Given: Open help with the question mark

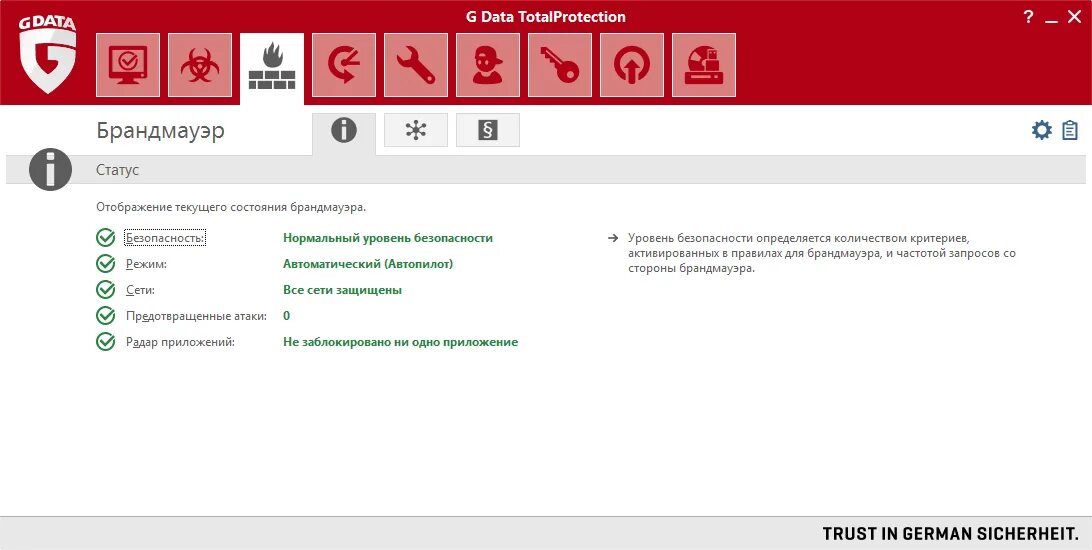Looking at the screenshot, I should pyautogui.click(x=1029, y=17).
